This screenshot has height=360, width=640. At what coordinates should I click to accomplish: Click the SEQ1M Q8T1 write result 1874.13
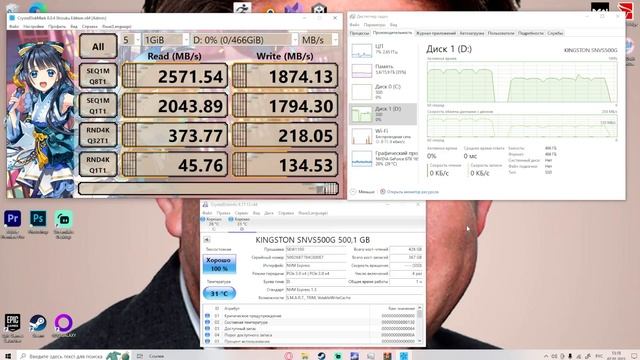[285, 76]
